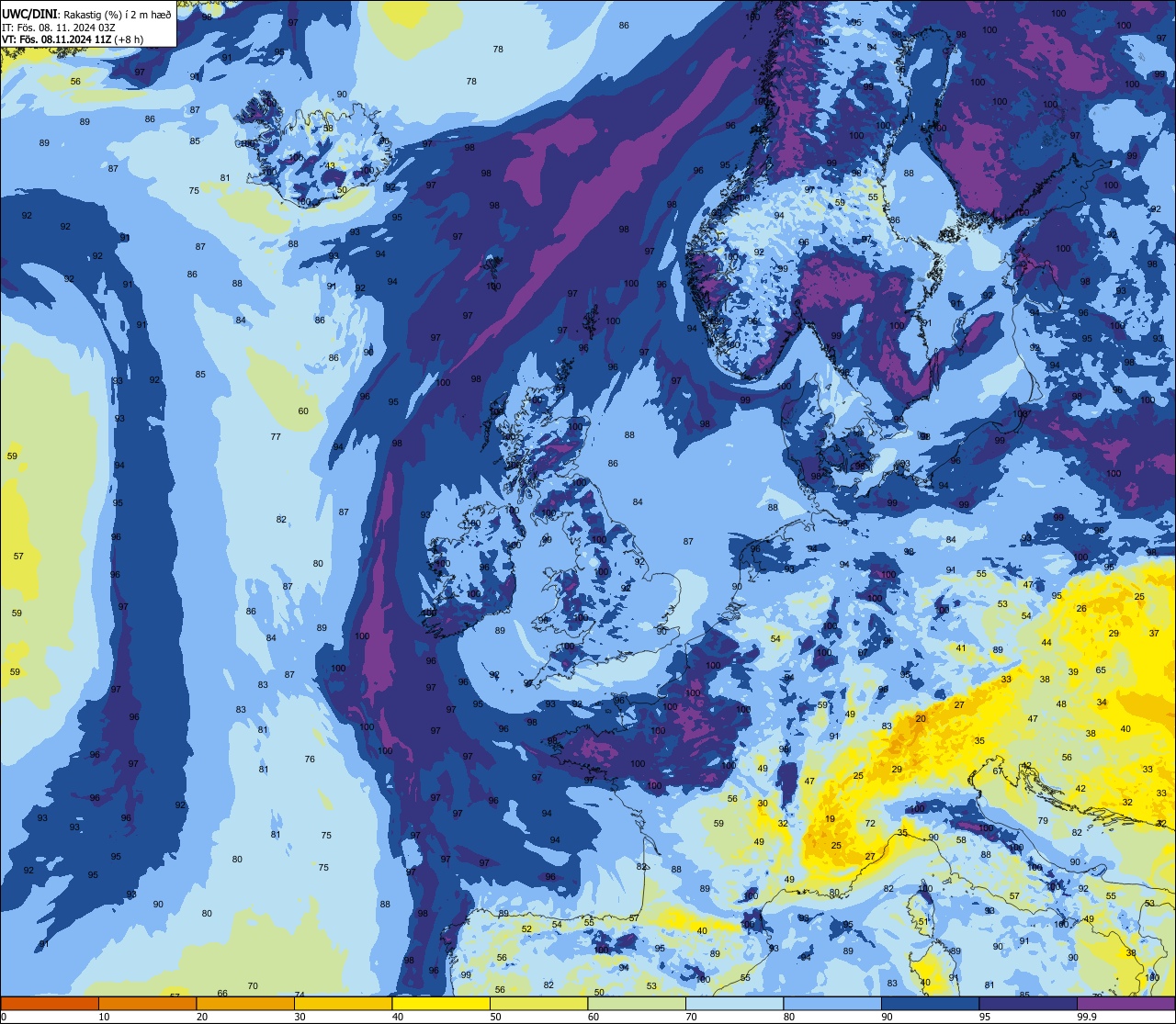Image resolution: width=1176 pixels, height=1024 pixels.
Task: Click the humidity value "19" in the yellow area
Action: [x=830, y=819]
